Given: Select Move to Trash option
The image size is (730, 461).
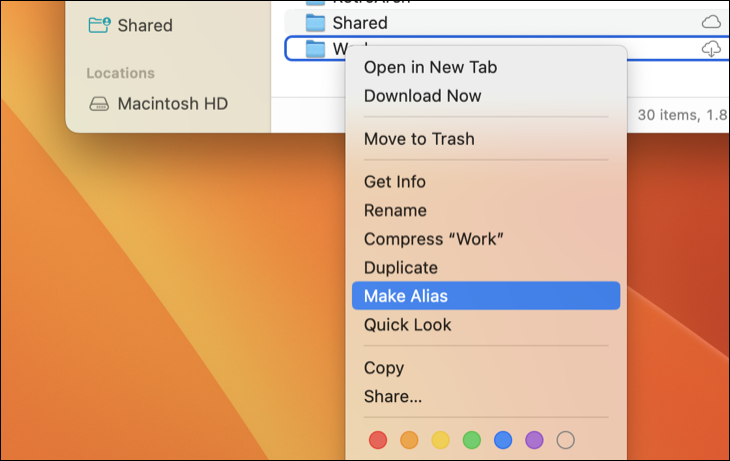Looking at the screenshot, I should [419, 139].
